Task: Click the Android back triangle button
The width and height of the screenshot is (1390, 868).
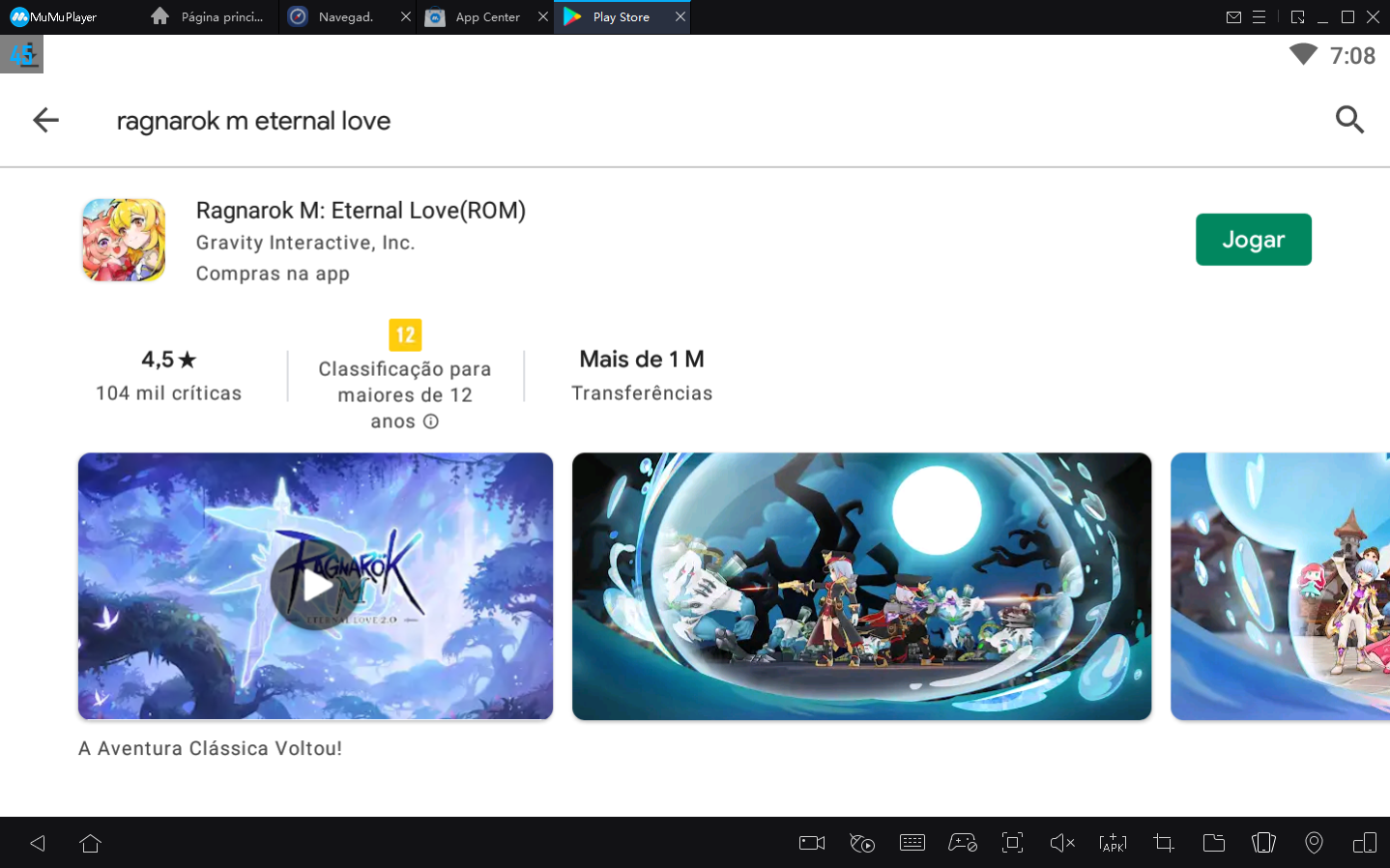Action: tap(38, 843)
